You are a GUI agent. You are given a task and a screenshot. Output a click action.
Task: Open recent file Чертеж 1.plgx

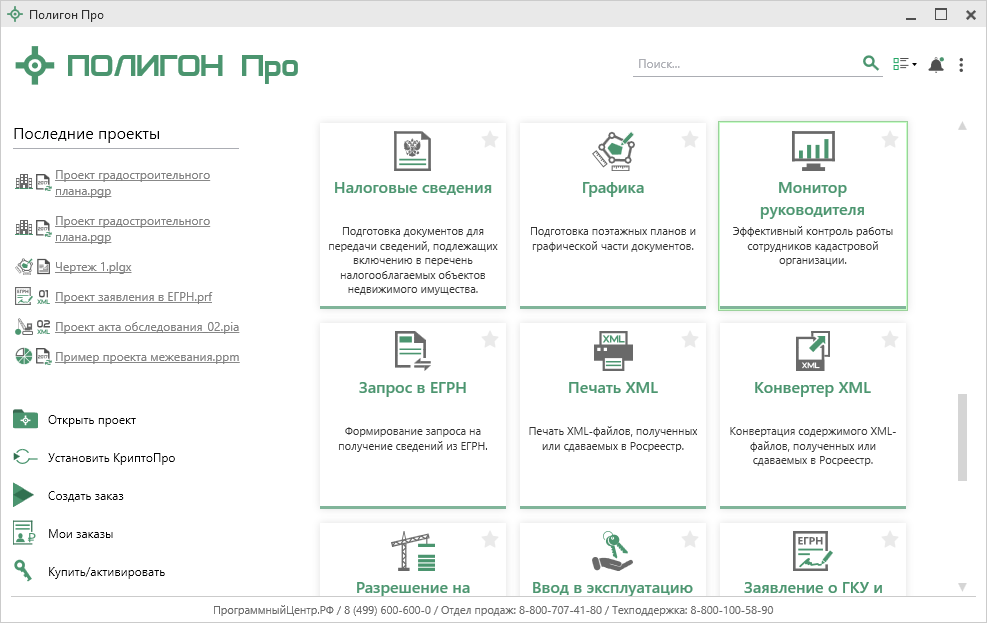pyautogui.click(x=93, y=267)
